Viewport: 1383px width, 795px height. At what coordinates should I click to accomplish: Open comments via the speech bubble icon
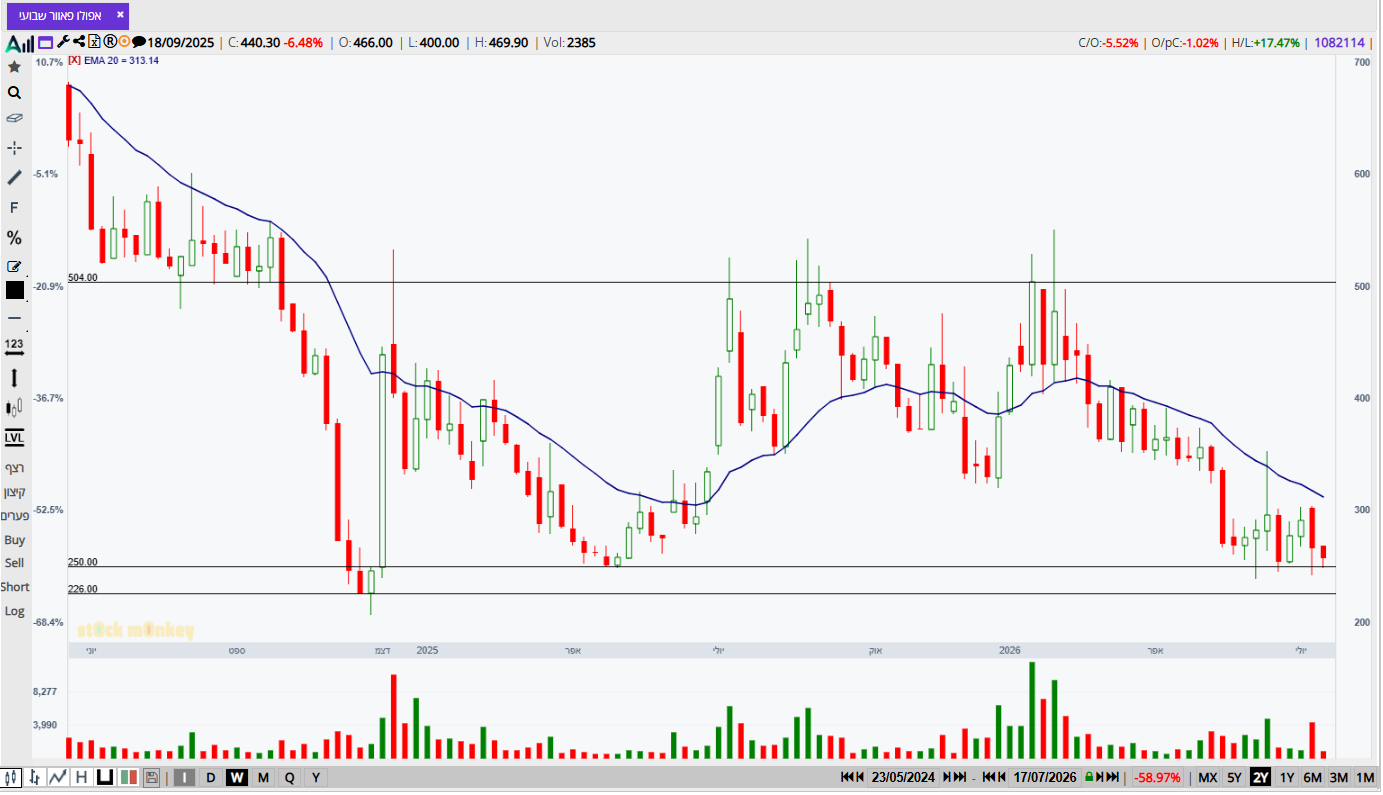point(139,42)
